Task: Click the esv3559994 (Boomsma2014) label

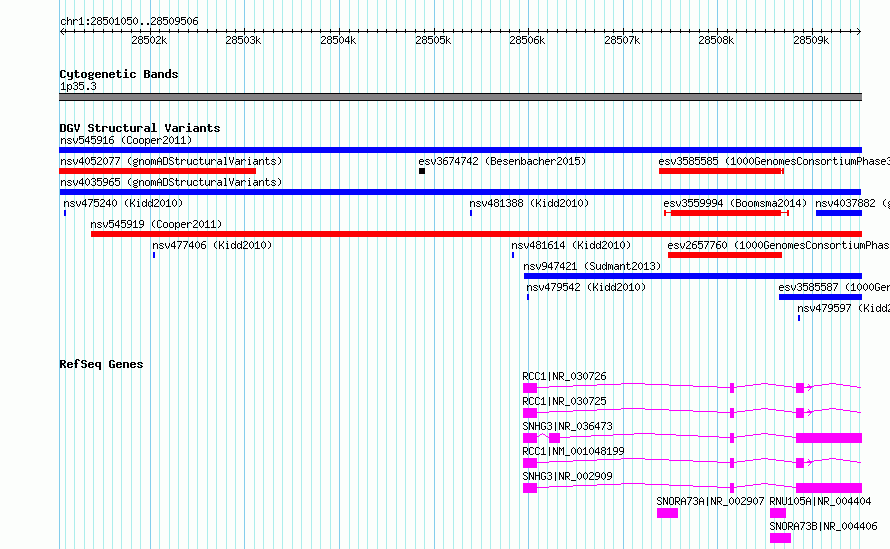Action: [735, 203]
